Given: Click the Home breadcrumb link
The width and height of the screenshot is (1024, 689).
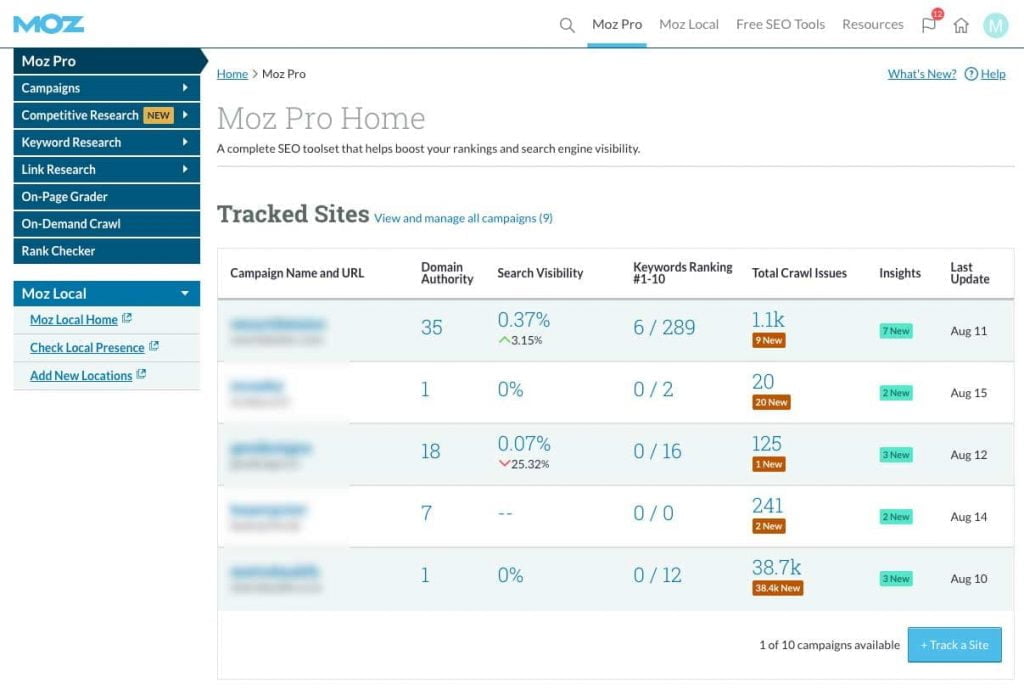Looking at the screenshot, I should 232,74.
